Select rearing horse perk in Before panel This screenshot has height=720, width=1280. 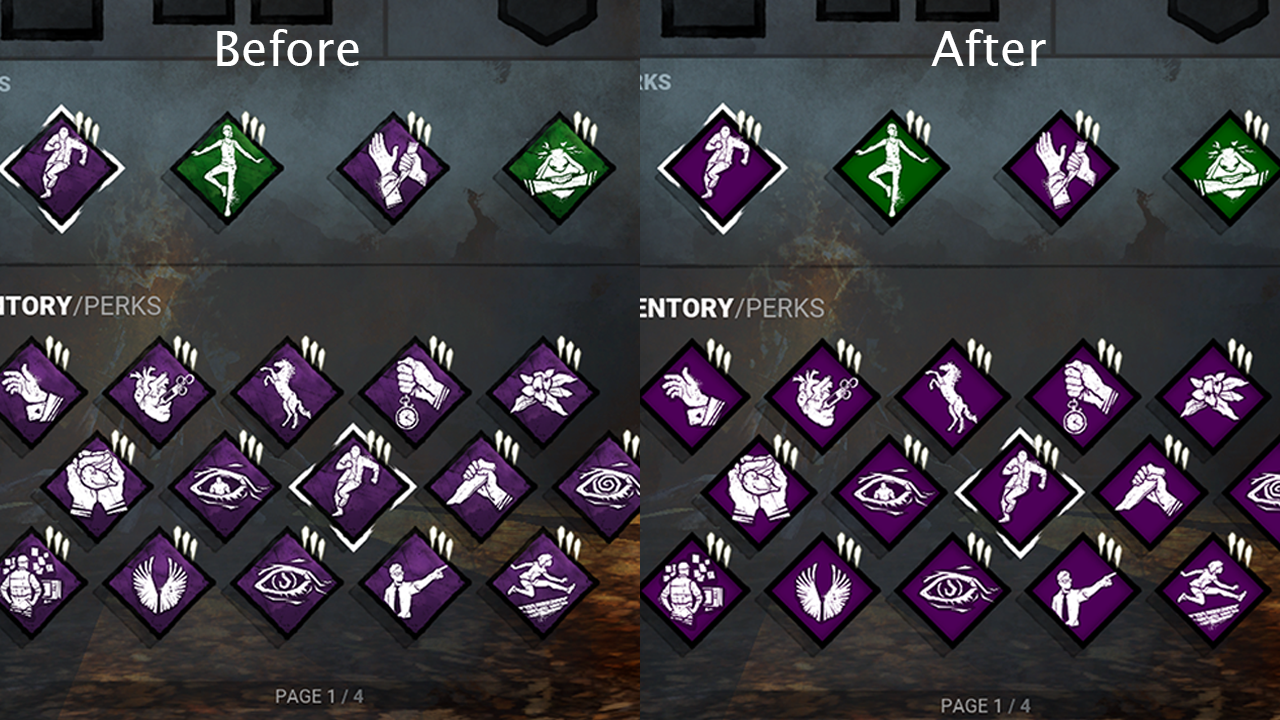286,394
